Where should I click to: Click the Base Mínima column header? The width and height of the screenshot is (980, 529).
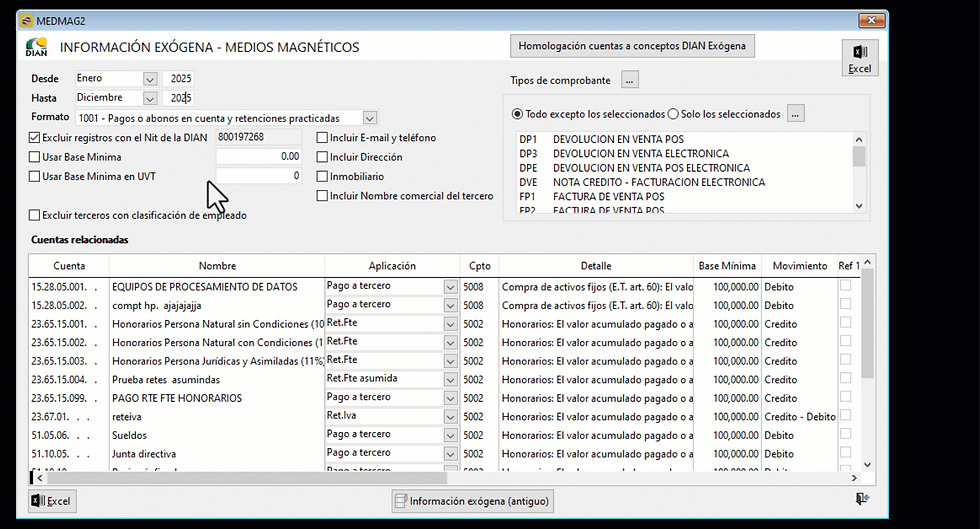click(727, 266)
